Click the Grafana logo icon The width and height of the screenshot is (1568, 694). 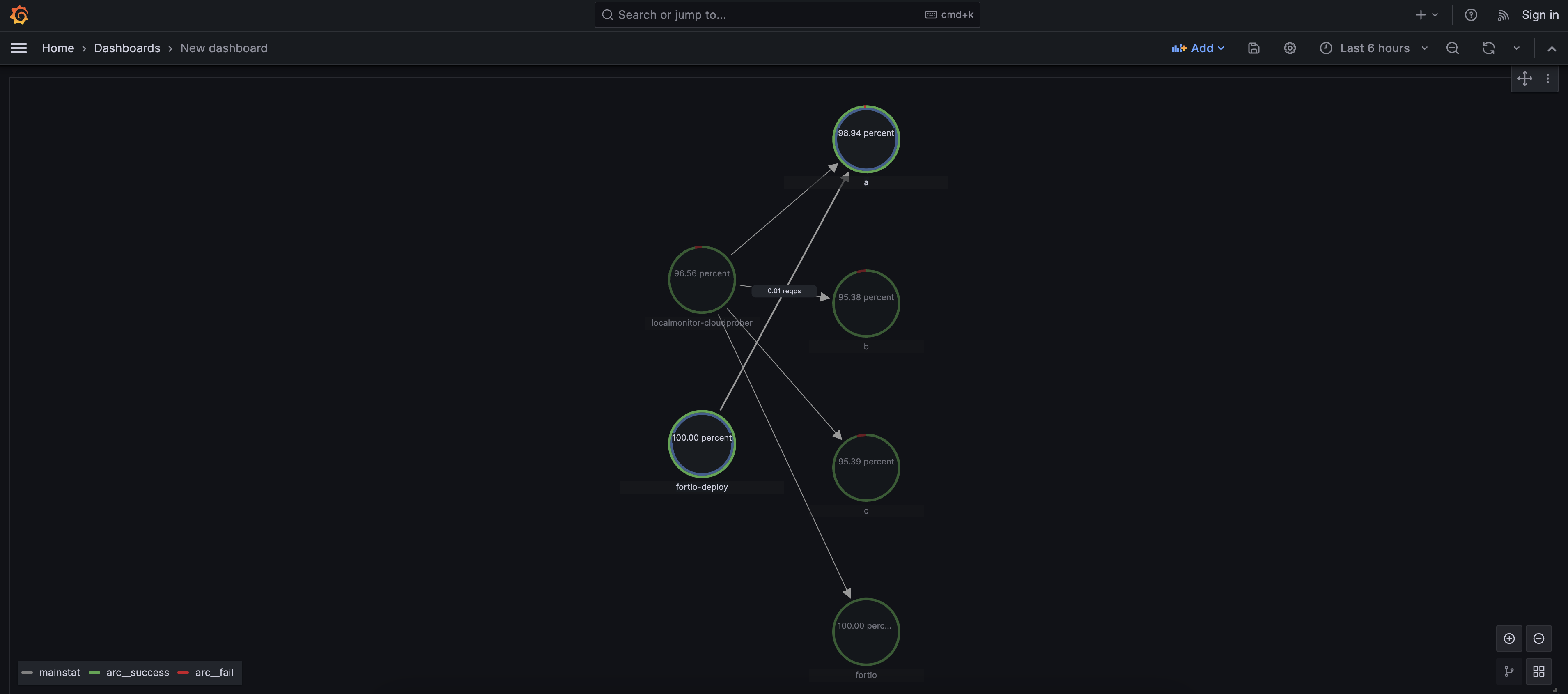tap(19, 15)
